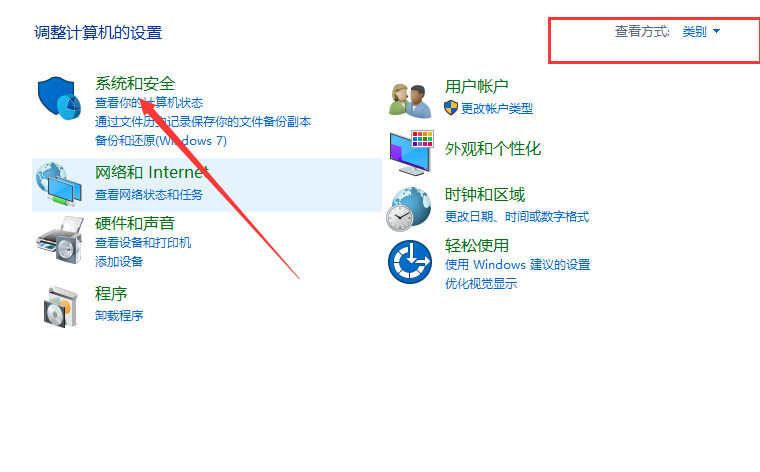
Task: Open the Programs disc icon
Action: (60, 307)
